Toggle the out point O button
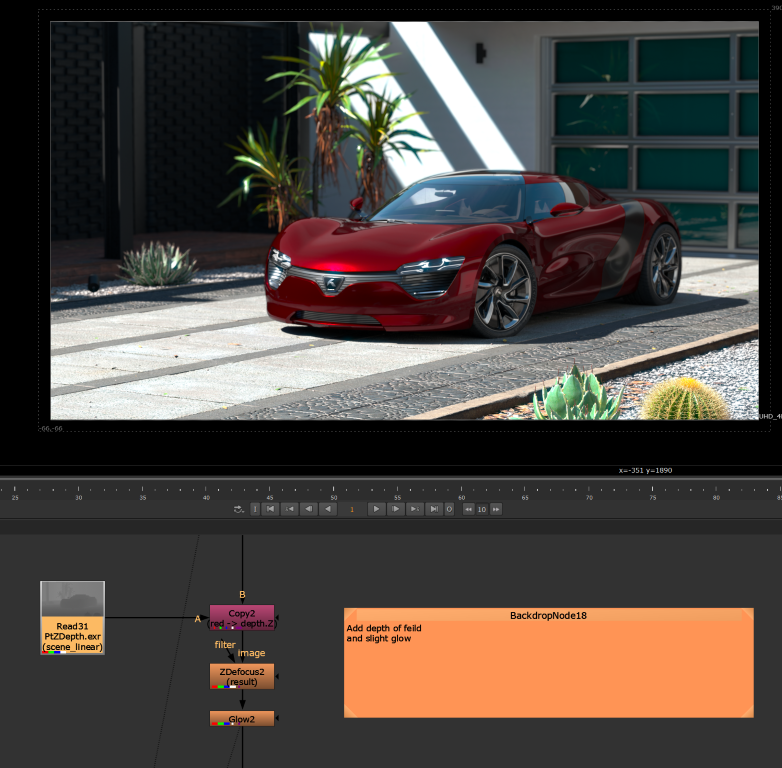This screenshot has width=782, height=768. 449,509
